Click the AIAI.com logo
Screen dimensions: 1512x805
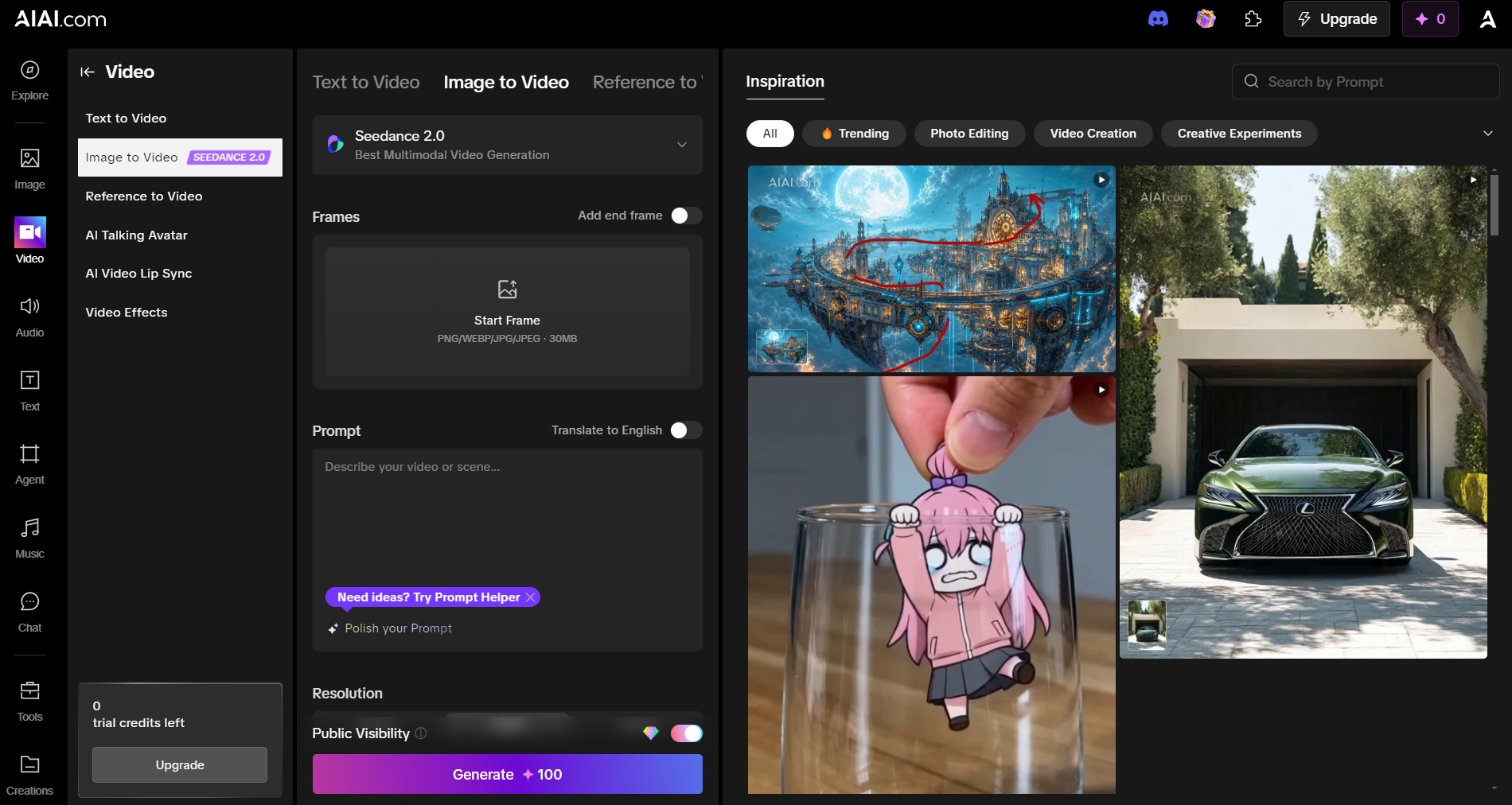60,19
